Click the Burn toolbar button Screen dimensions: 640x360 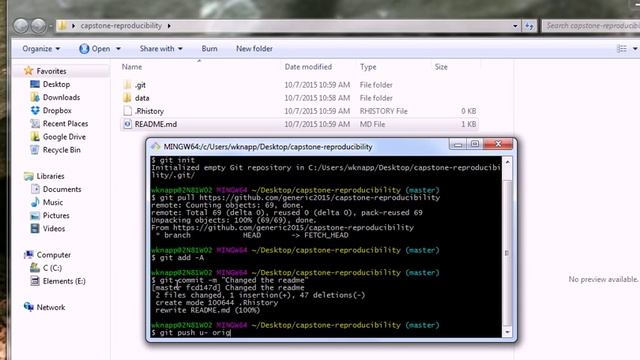pyautogui.click(x=209, y=49)
